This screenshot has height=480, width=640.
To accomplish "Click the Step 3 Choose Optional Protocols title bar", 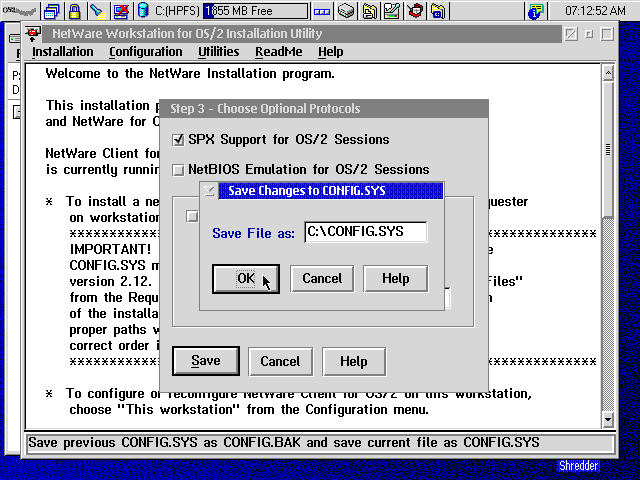I will click(323, 109).
